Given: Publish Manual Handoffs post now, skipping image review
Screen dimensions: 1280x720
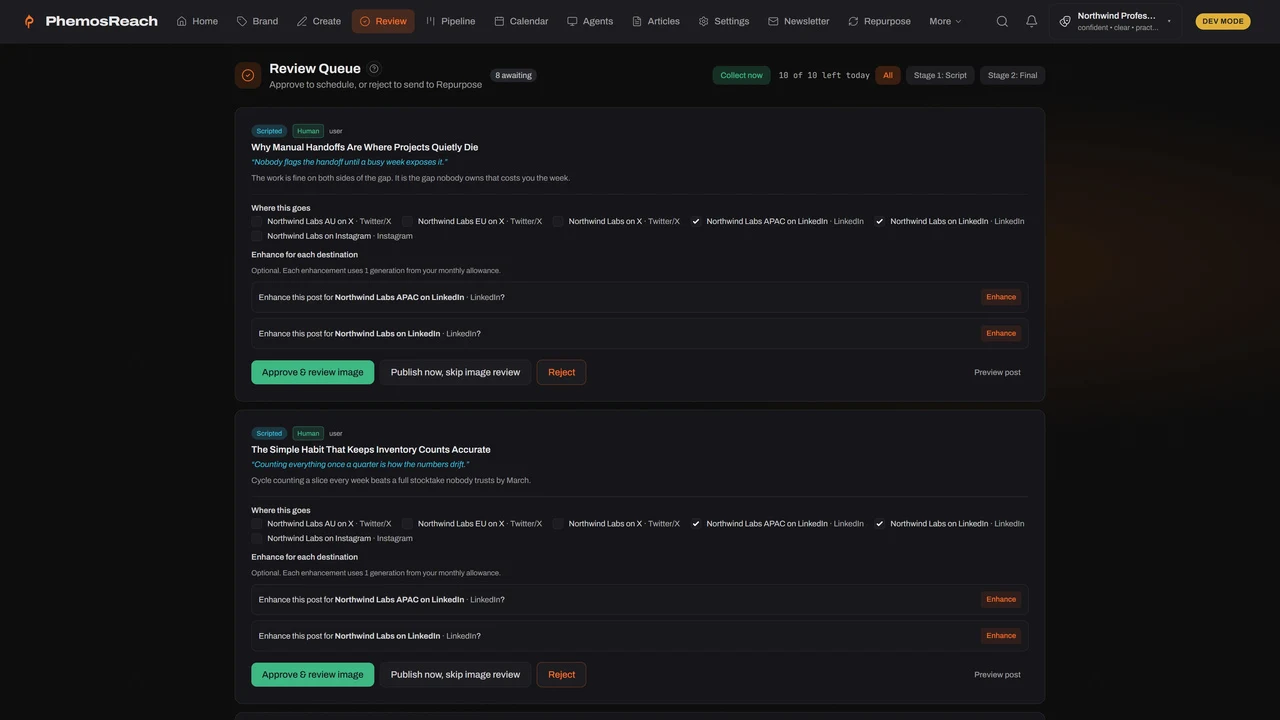Looking at the screenshot, I should click(455, 372).
